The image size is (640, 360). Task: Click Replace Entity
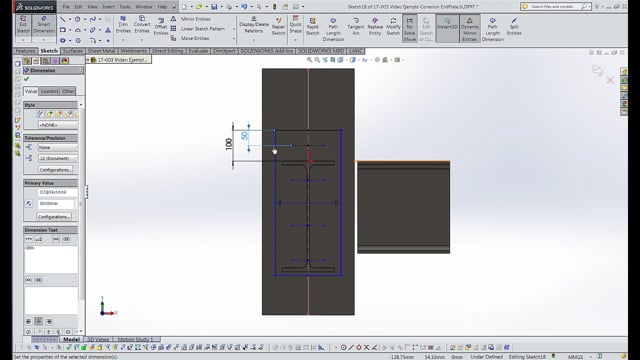[375, 27]
